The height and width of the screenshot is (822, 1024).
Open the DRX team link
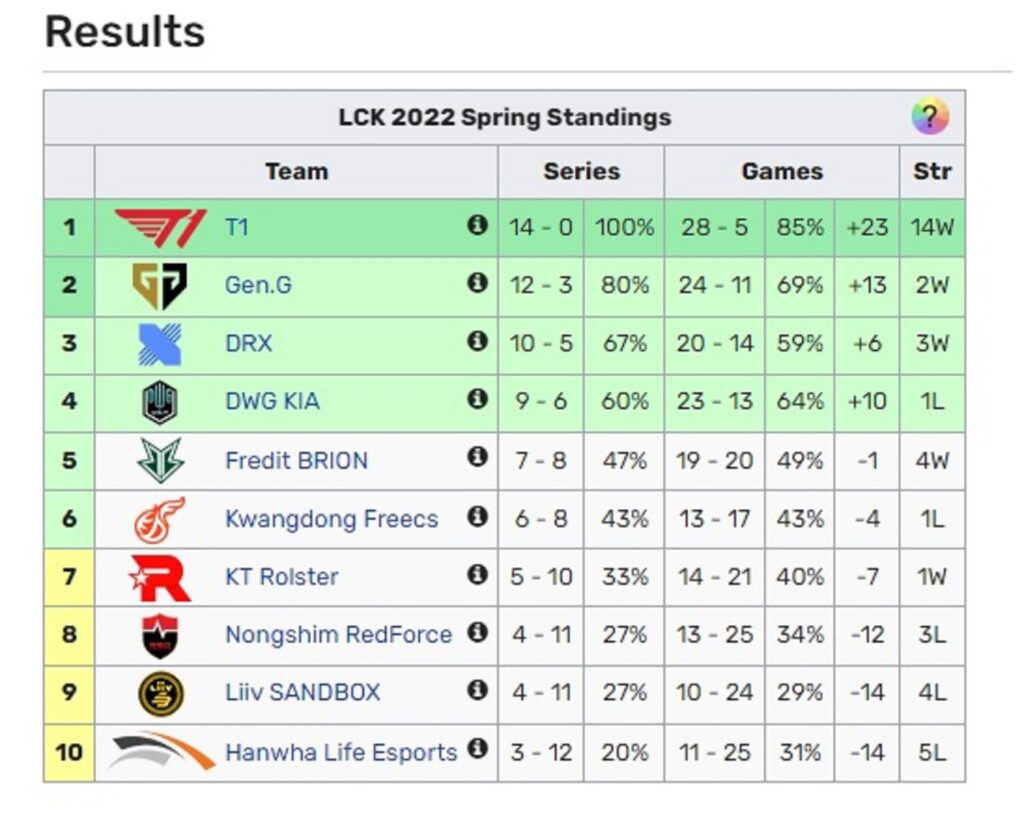248,344
